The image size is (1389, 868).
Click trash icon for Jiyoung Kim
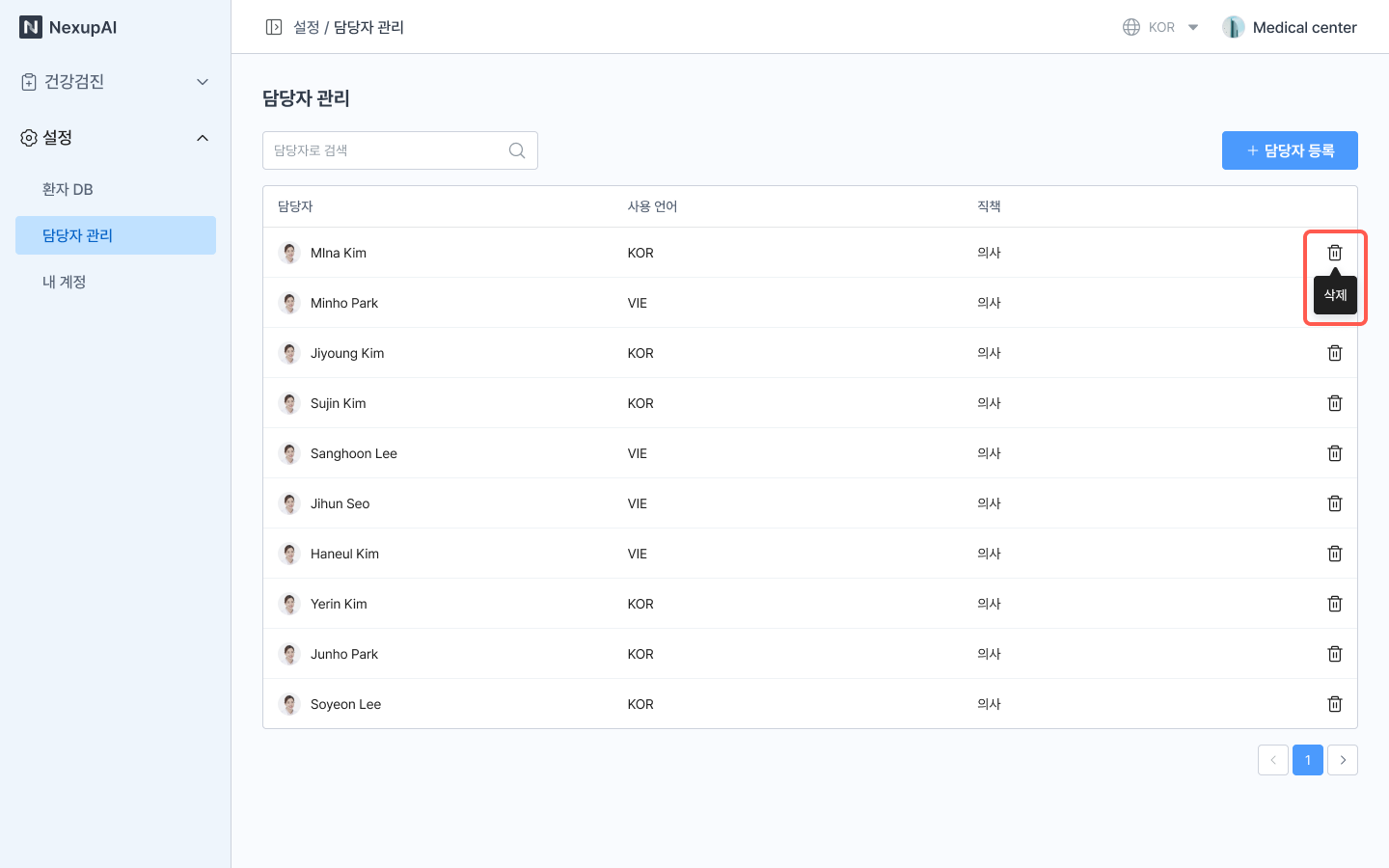pos(1334,353)
